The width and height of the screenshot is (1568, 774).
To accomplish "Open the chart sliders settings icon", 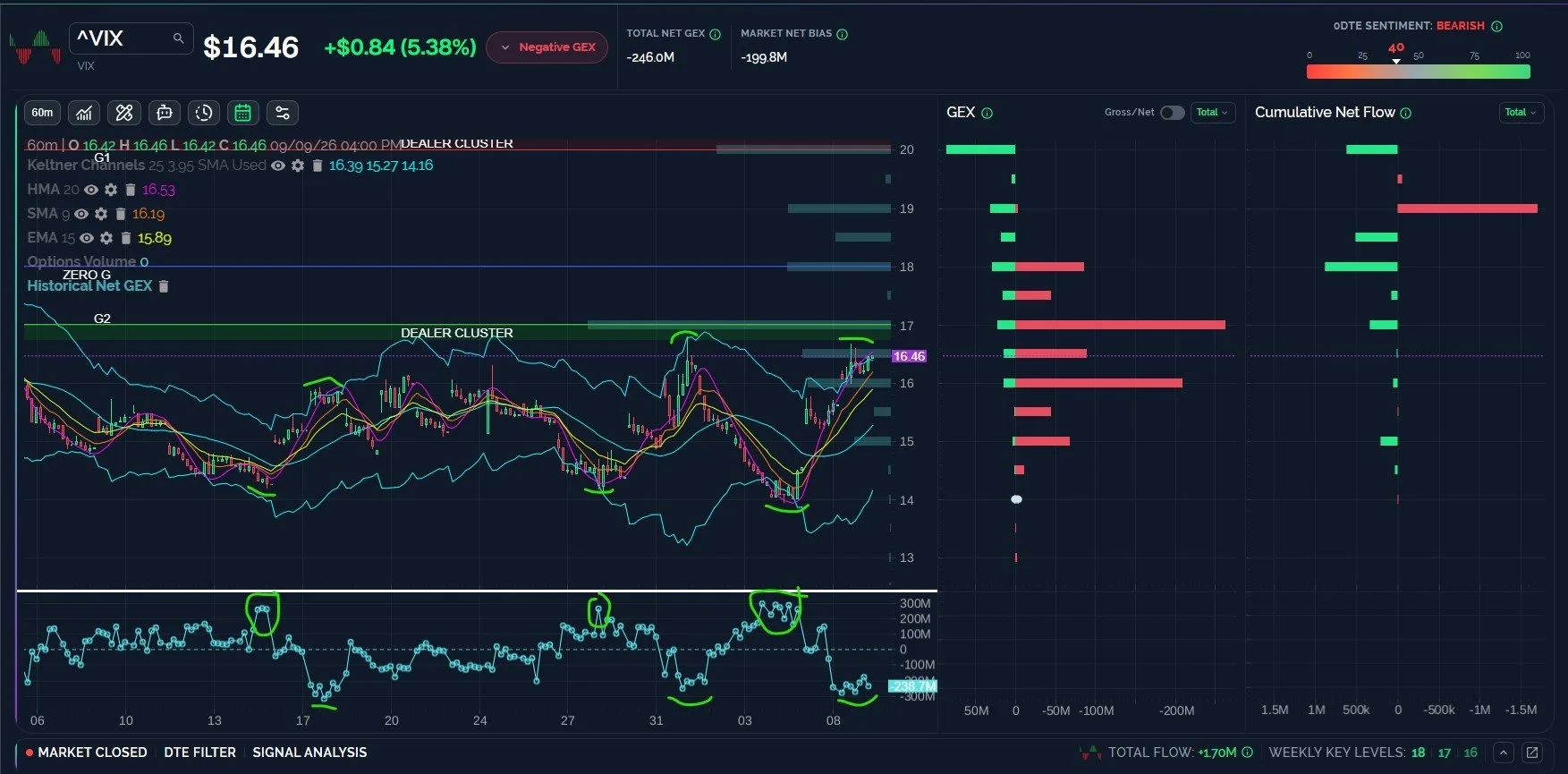I will pyautogui.click(x=283, y=113).
